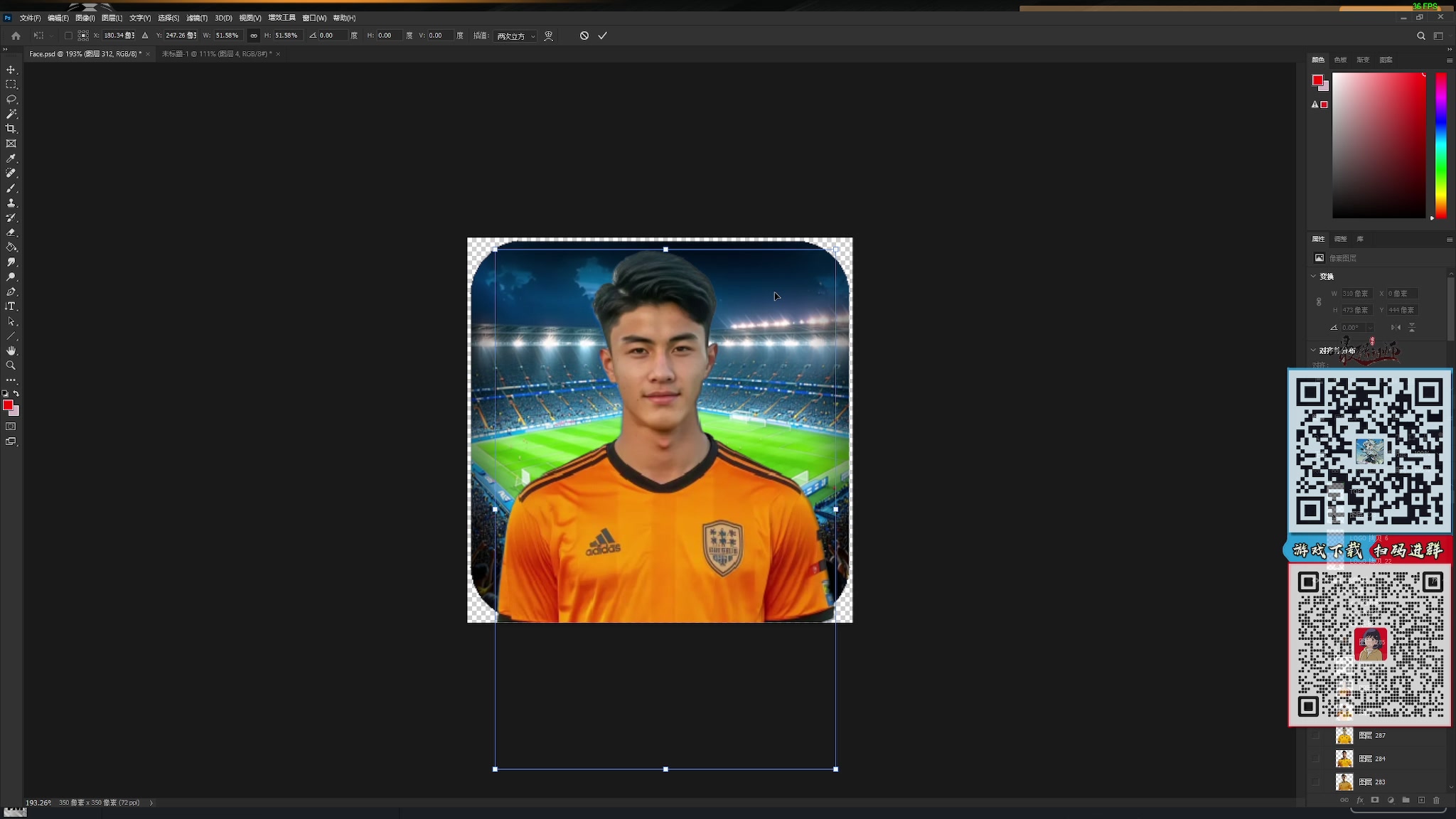Click the hue slider strip
Image resolution: width=1456 pixels, height=819 pixels.
(x=1440, y=146)
